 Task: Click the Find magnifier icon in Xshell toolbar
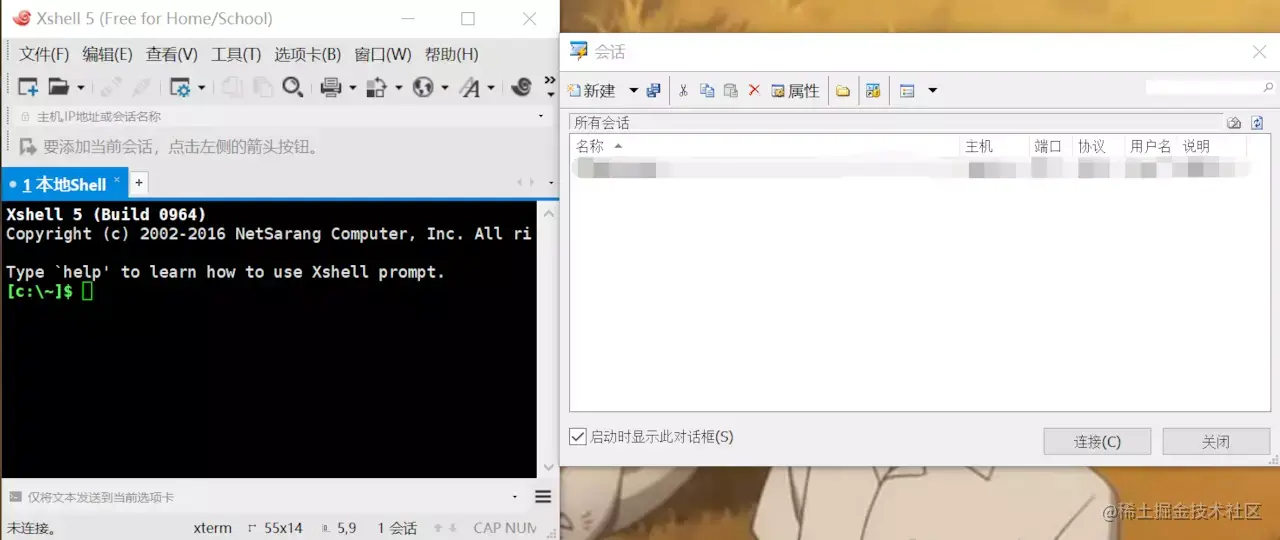click(x=292, y=88)
